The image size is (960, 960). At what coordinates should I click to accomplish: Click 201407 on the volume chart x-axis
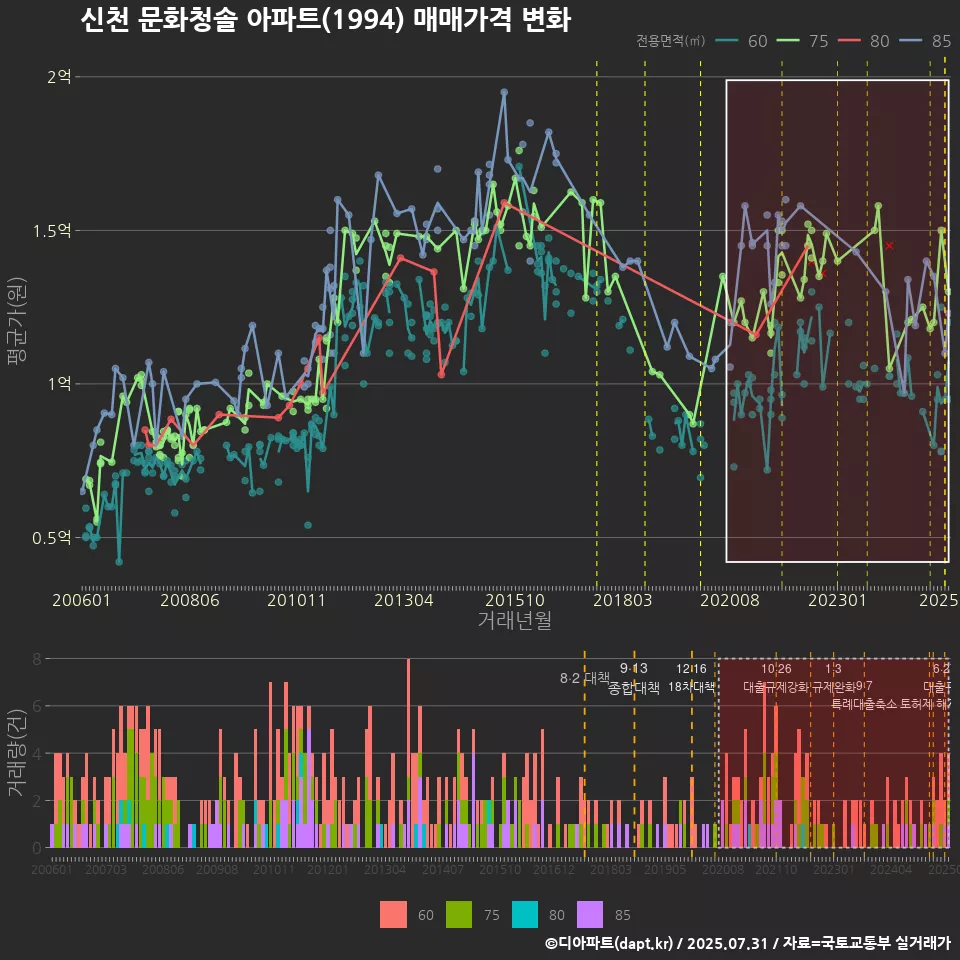click(x=443, y=869)
